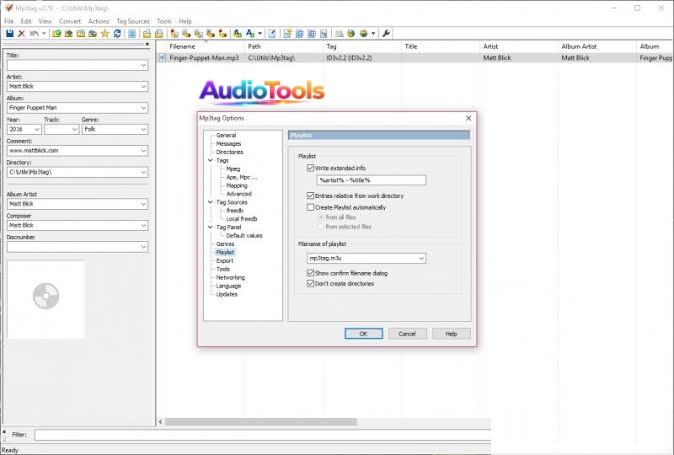Viewport: 674px width, 455px height.
Task: Click the Select all files list icon
Action: point(132,34)
